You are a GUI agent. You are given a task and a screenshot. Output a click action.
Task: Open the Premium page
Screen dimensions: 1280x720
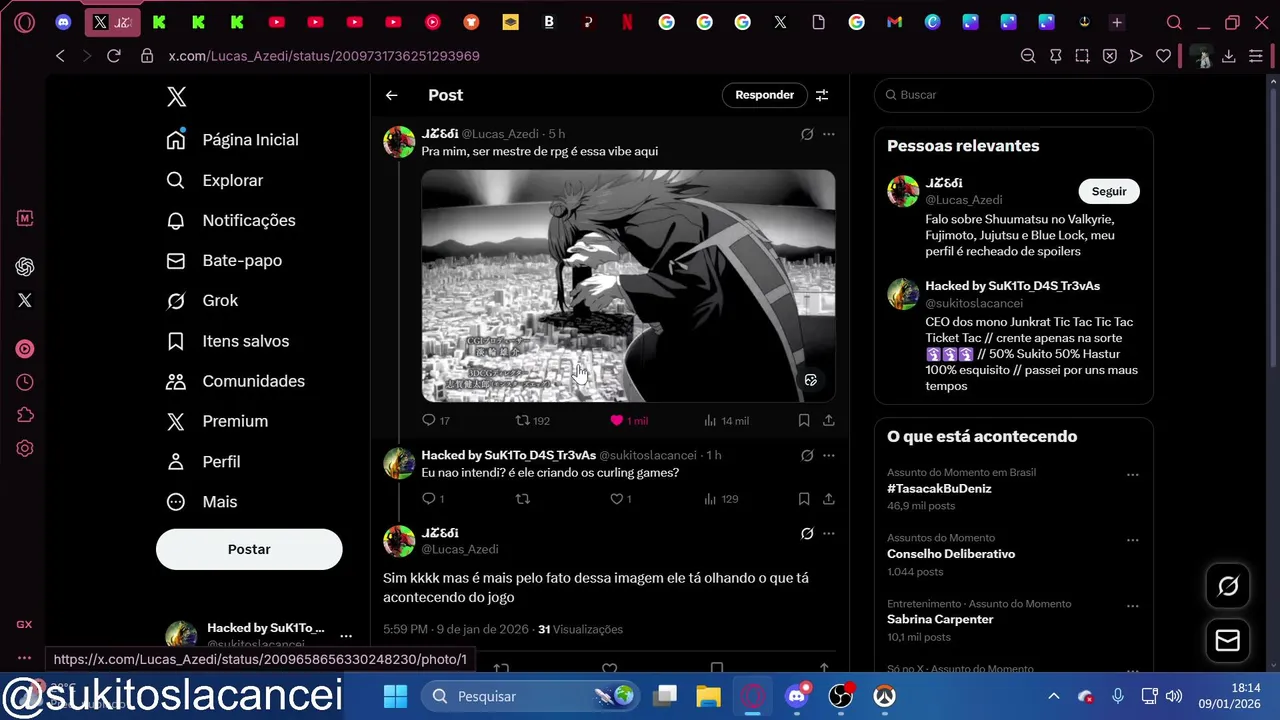217,421
